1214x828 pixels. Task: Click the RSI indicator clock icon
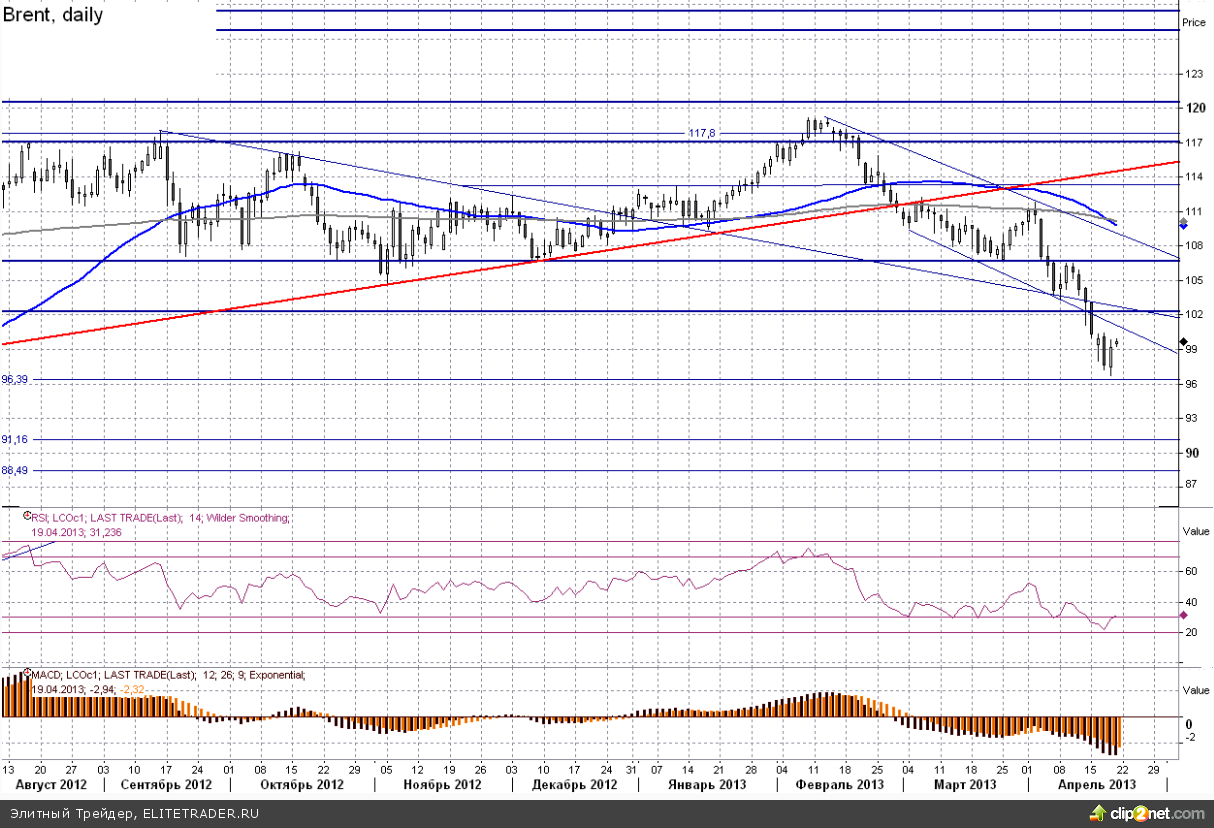[x=27, y=515]
